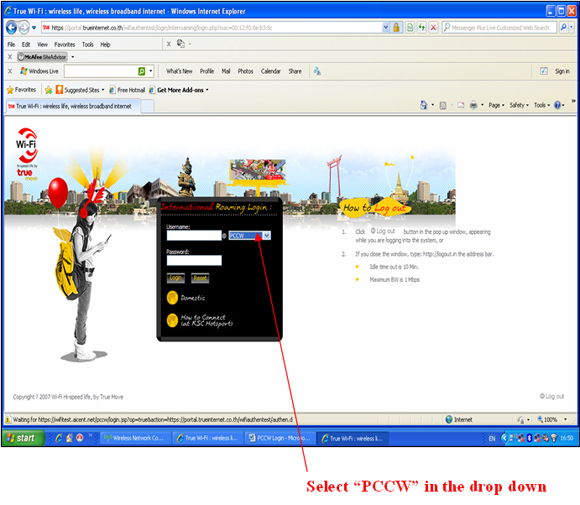
Task: Open the Edit menu
Action: [26, 44]
